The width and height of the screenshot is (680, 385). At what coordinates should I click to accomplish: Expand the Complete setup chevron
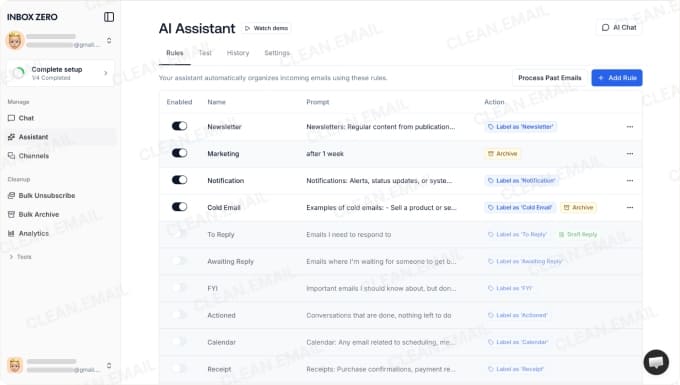(x=105, y=73)
